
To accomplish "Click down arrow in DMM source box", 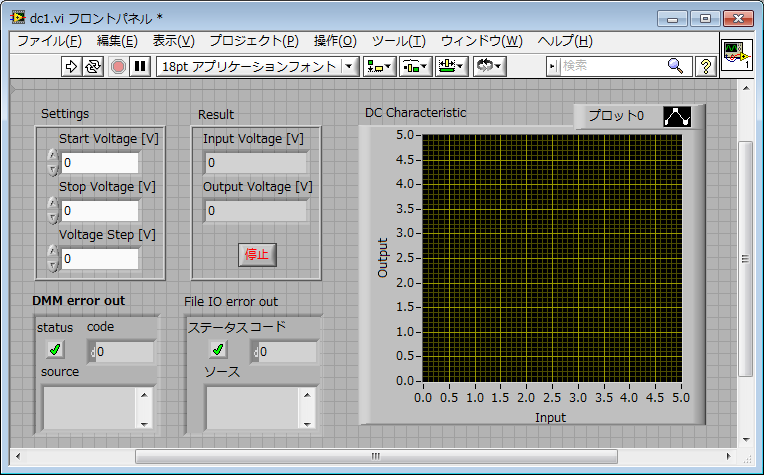I will pos(144,424).
